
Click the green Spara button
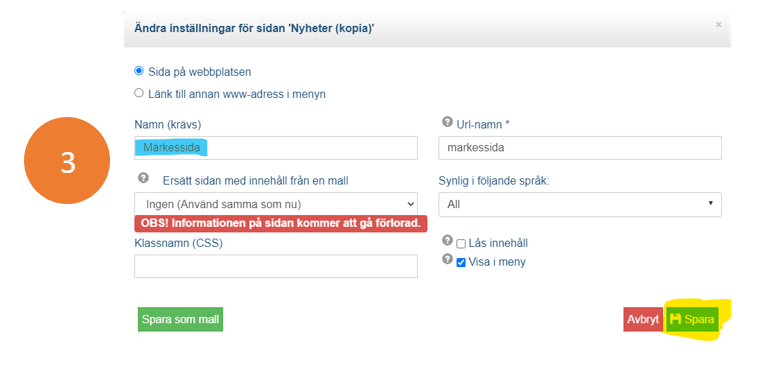[x=692, y=319]
